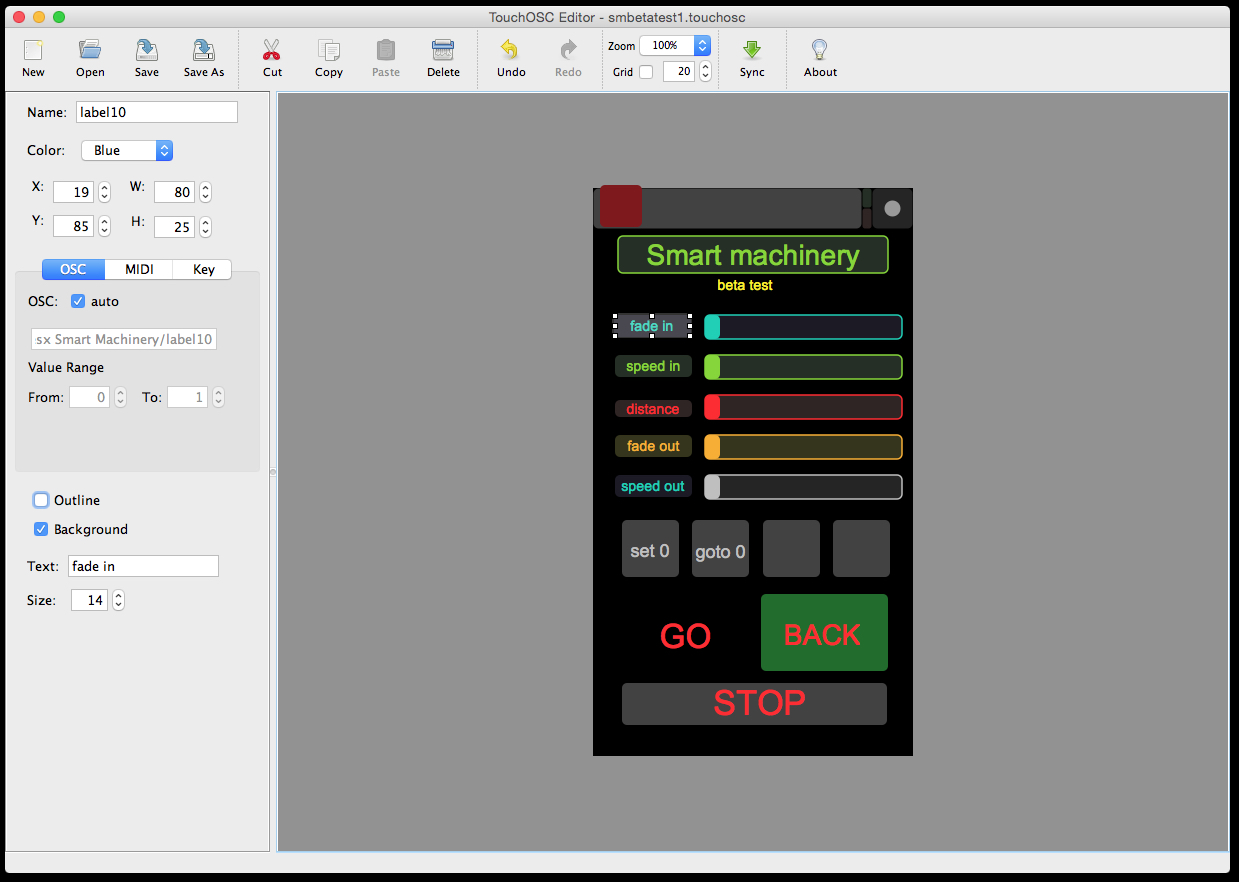The height and width of the screenshot is (882, 1239).
Task: Click the W width field showing 80
Action: [x=174, y=192]
